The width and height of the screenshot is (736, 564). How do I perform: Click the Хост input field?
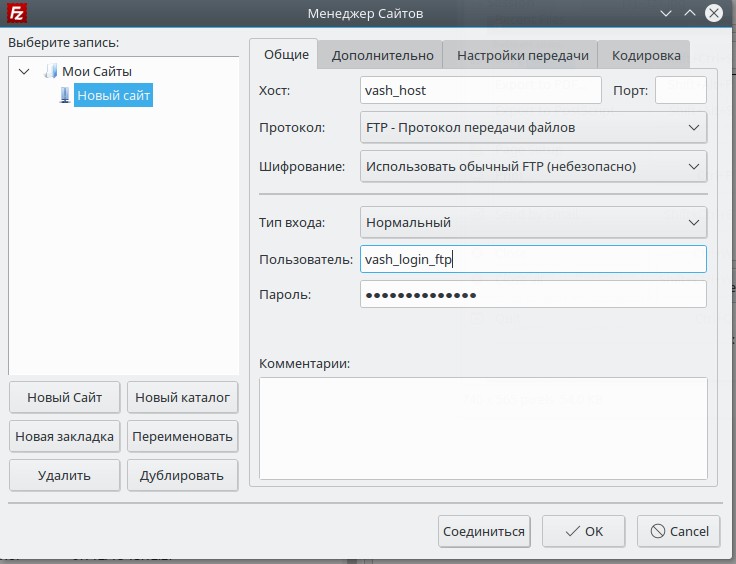pos(480,90)
